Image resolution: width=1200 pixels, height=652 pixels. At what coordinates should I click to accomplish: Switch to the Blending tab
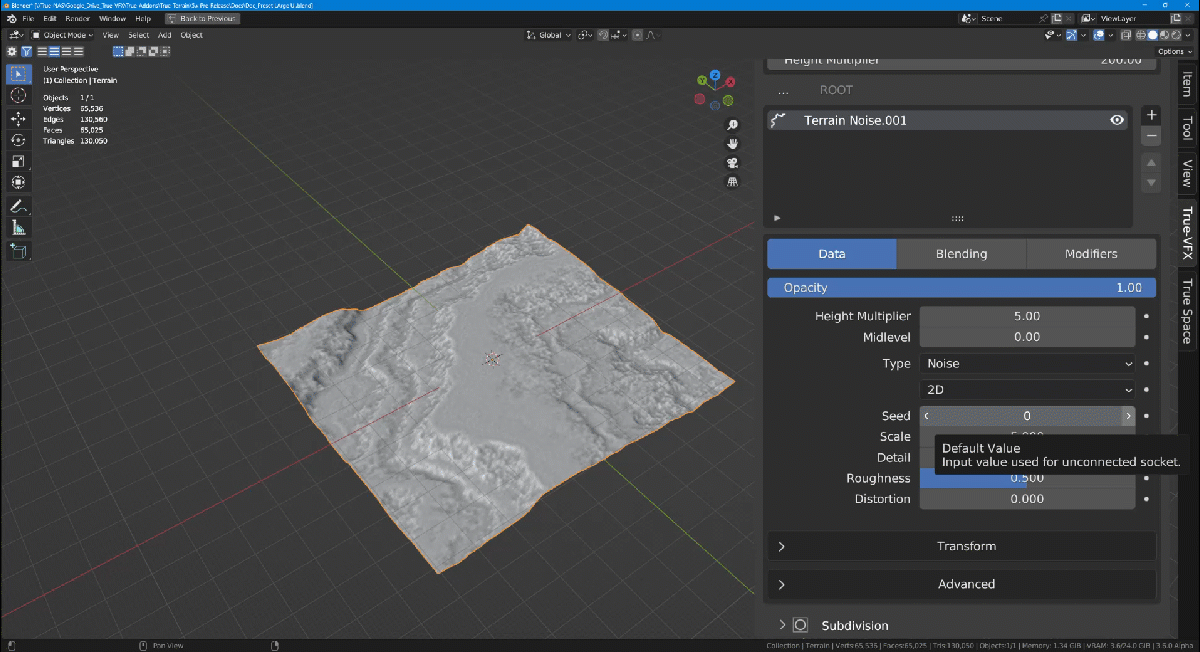tap(961, 254)
